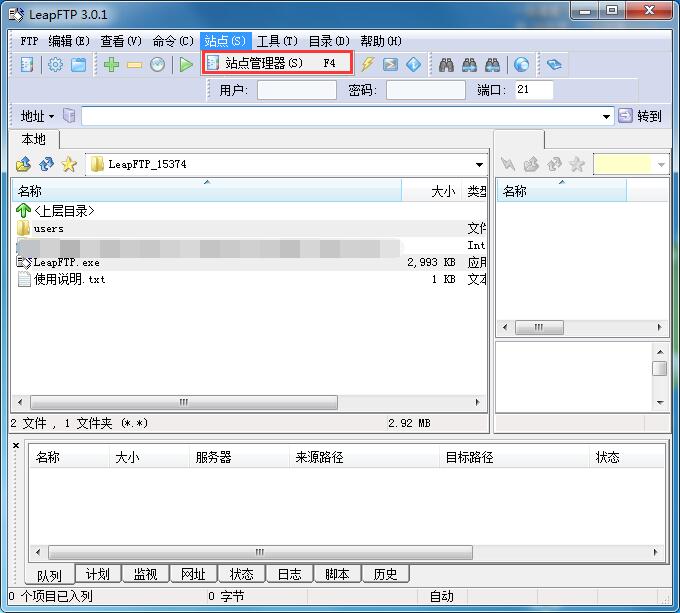Switch to the 脚本 tab
680x613 pixels.
[x=337, y=574]
